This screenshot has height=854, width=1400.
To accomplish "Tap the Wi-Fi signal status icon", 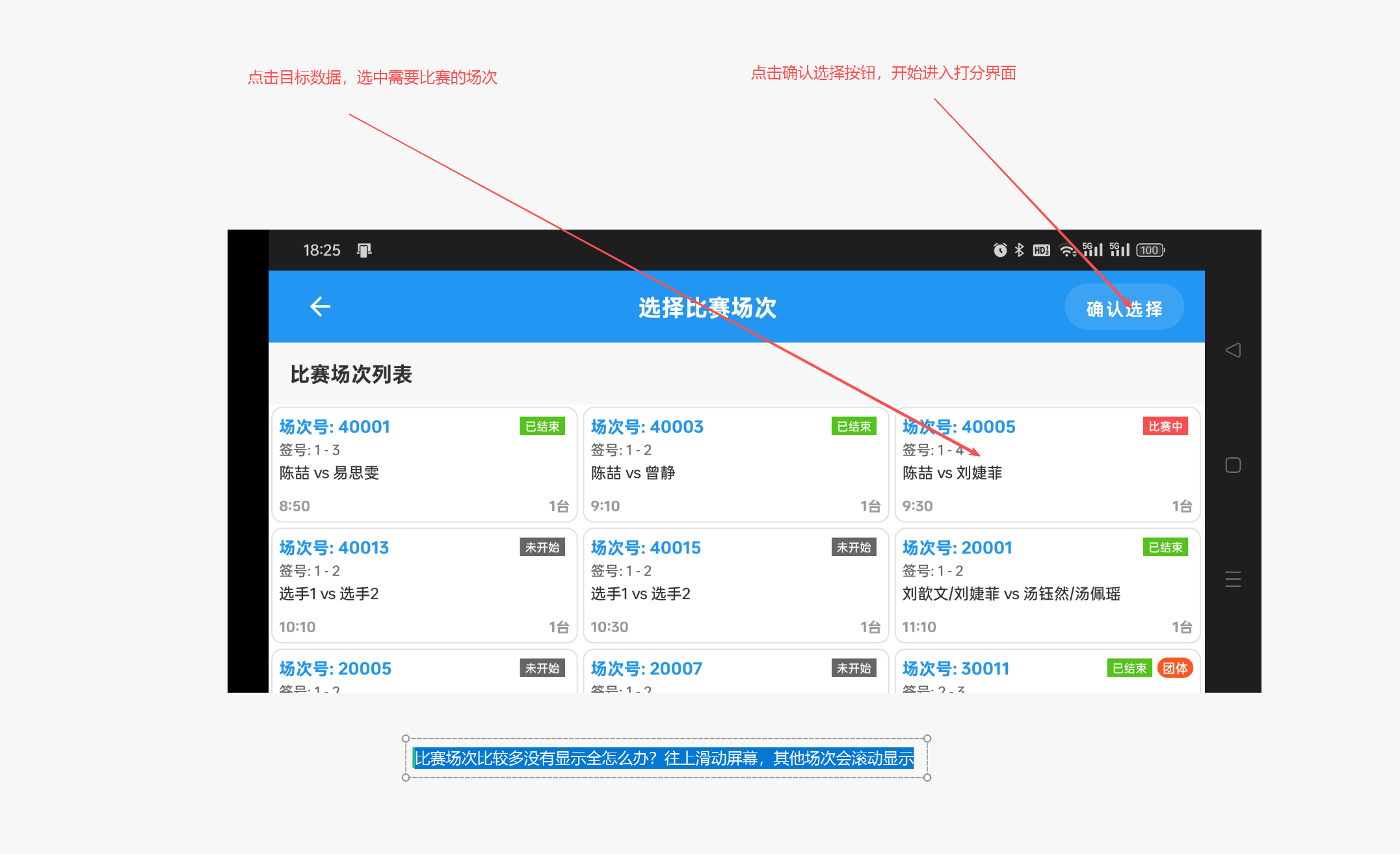I will pos(1067,250).
